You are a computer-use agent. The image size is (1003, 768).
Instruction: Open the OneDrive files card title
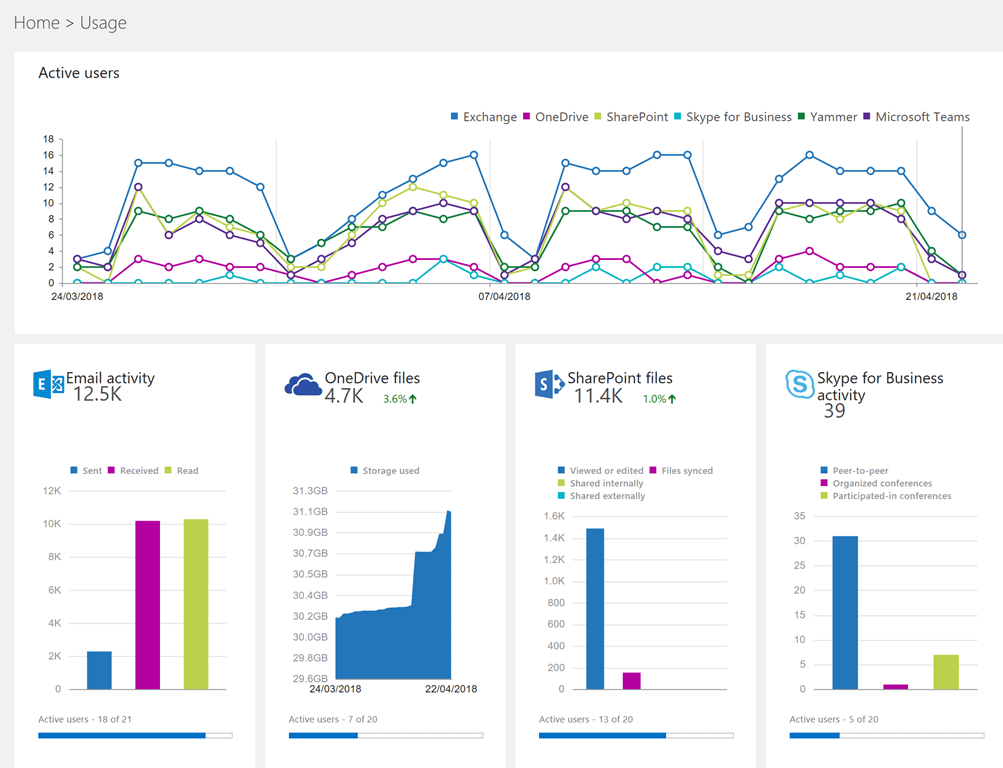point(372,378)
